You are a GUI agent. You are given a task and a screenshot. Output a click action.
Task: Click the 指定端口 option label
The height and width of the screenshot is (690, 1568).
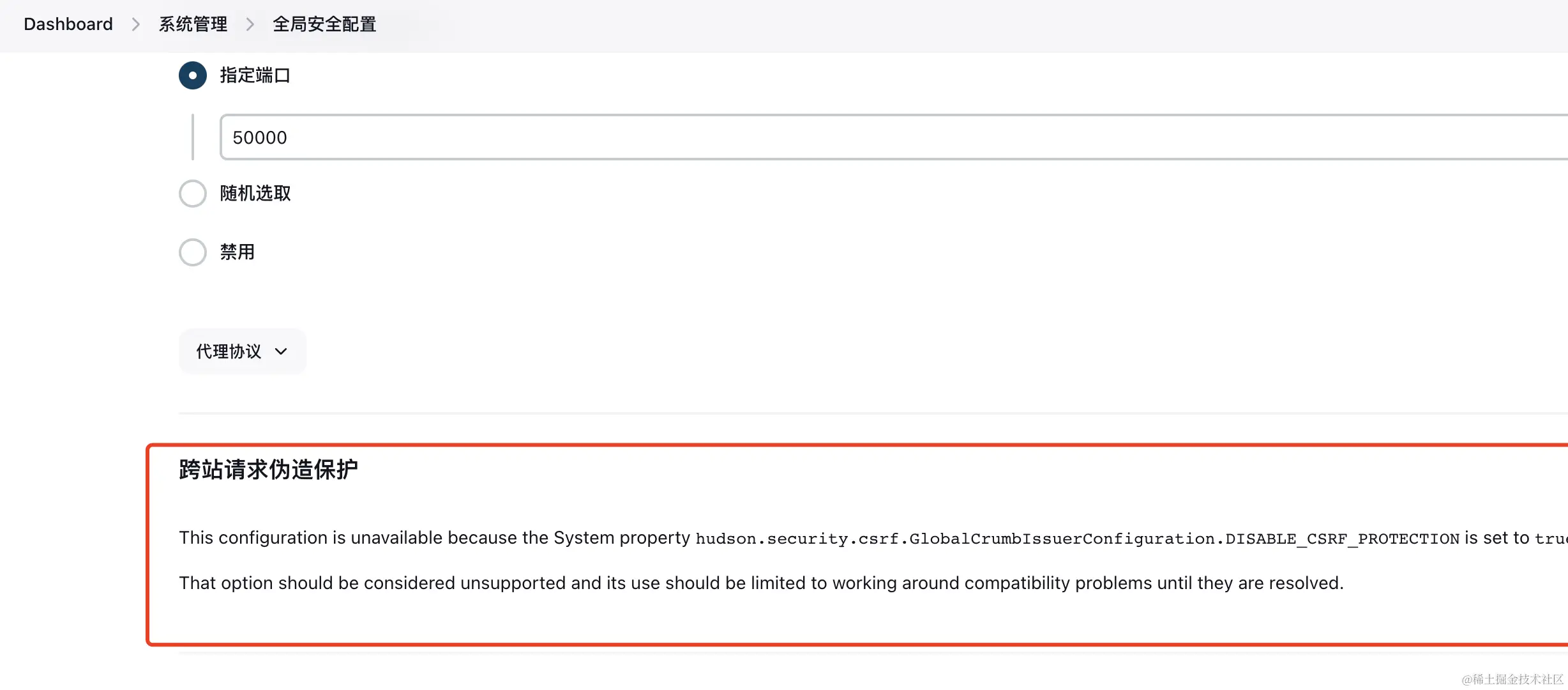coord(255,75)
